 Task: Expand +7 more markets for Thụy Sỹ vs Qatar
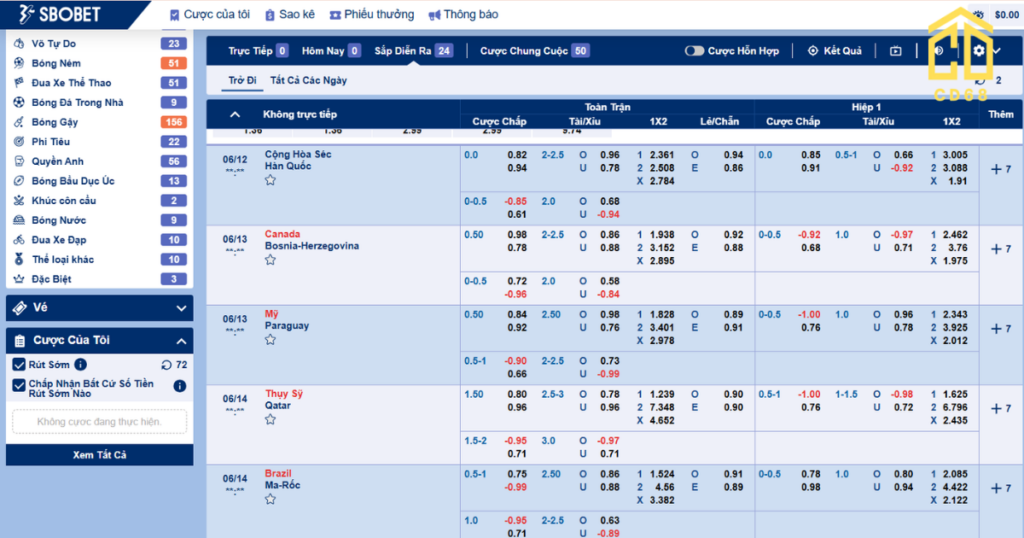coord(1001,408)
